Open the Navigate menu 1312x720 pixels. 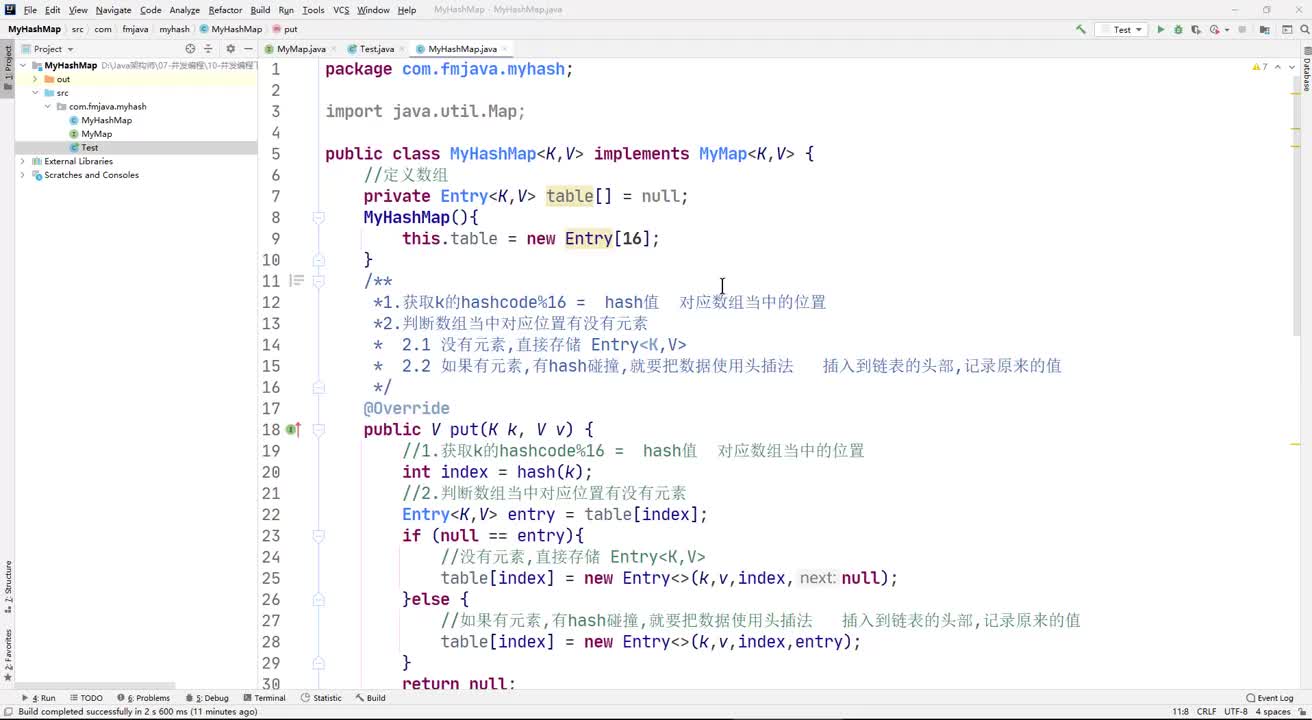coord(113,9)
